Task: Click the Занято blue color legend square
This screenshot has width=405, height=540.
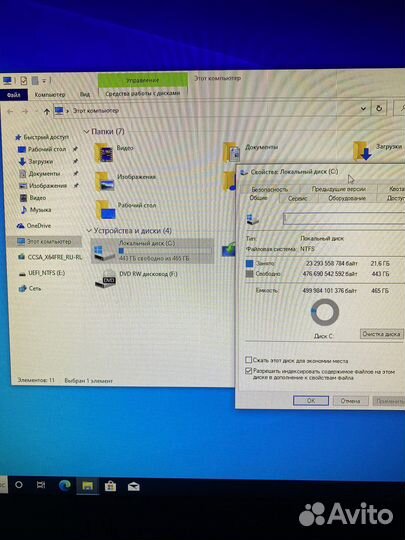Action: click(x=250, y=264)
